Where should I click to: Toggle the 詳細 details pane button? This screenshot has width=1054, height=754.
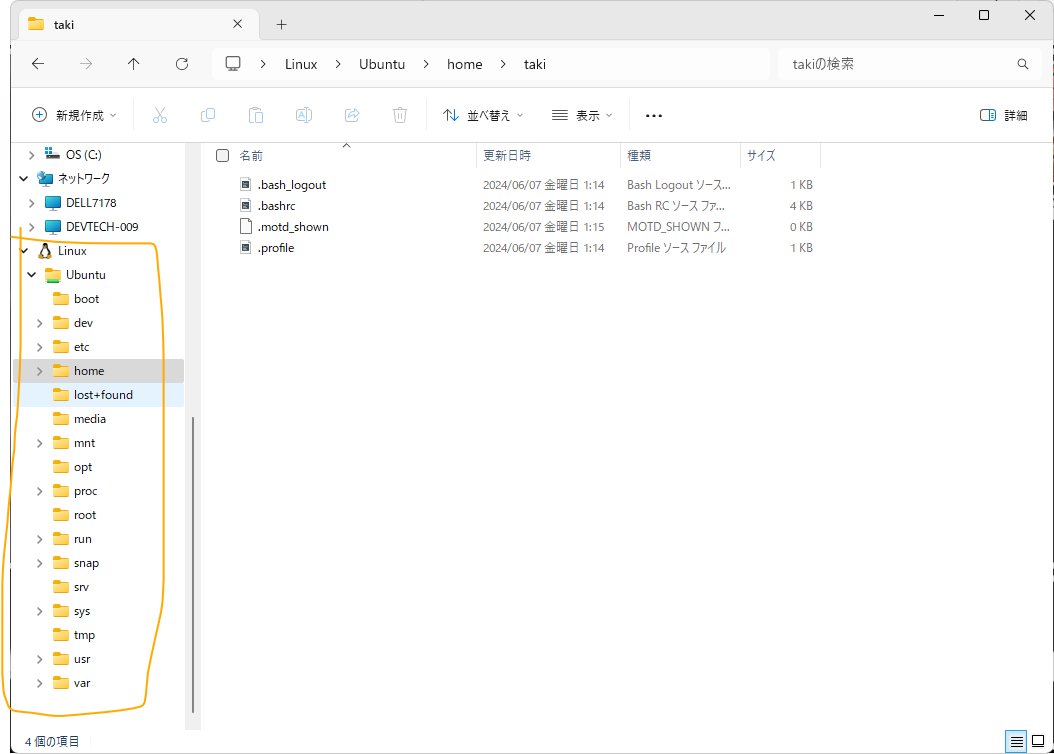[1004, 116]
